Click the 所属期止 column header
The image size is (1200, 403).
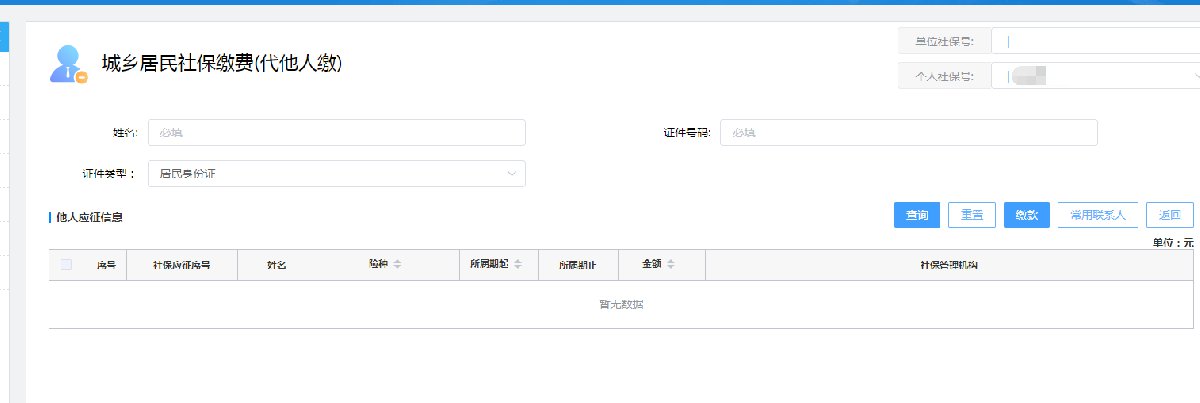pos(577,265)
